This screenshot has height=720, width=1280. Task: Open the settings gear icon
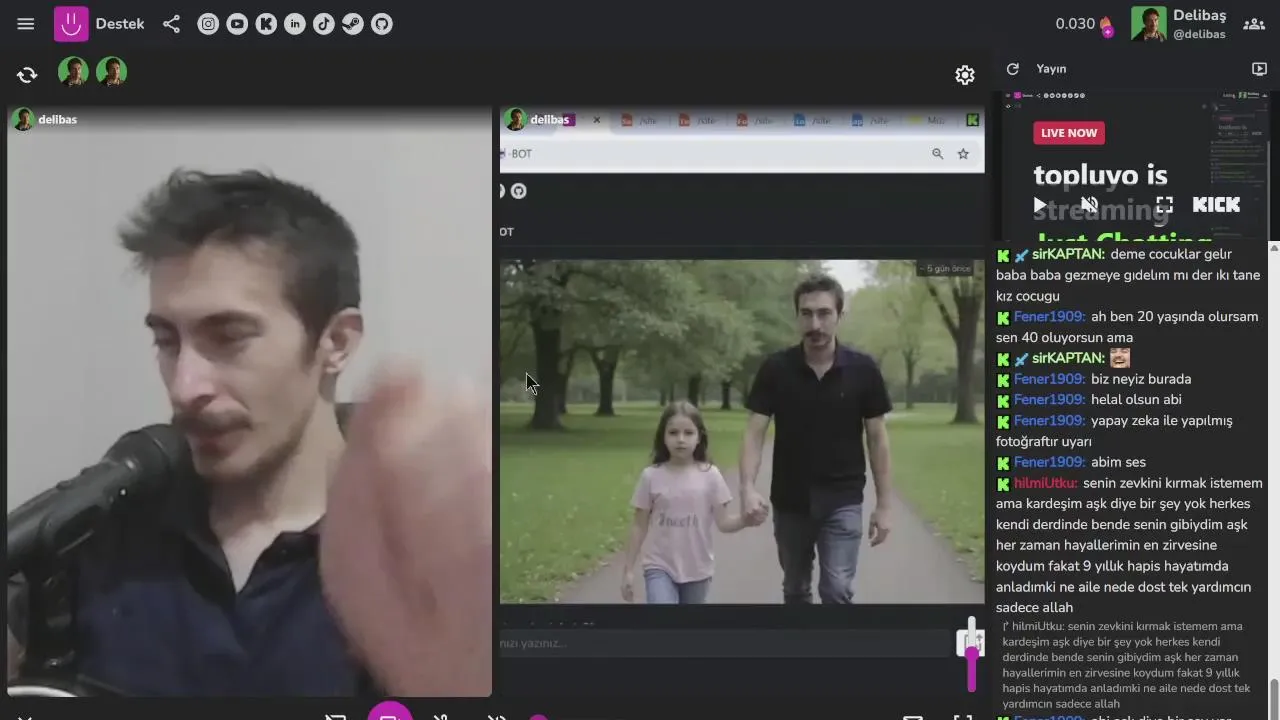pyautogui.click(x=965, y=75)
